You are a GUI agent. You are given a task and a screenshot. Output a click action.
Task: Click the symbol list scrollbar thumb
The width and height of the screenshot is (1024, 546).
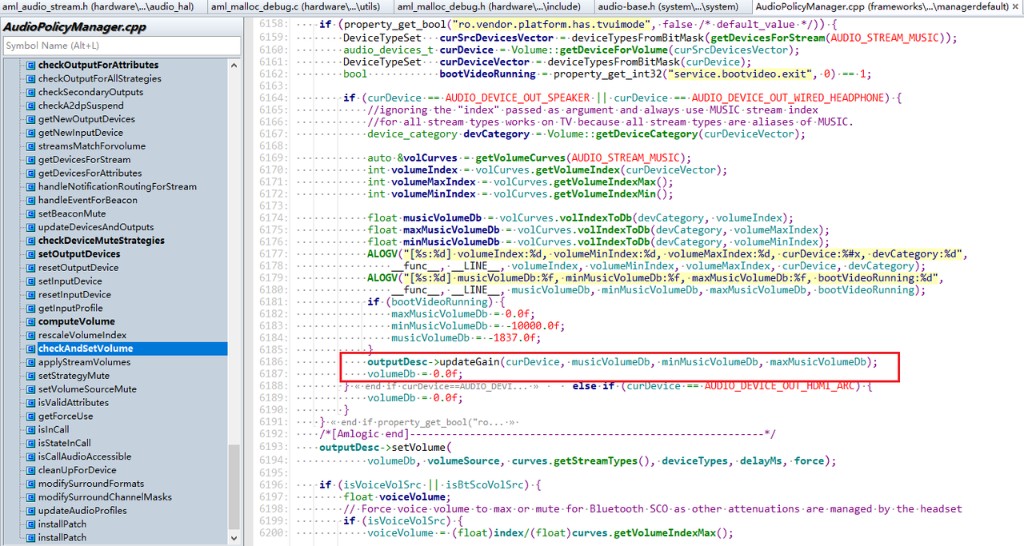[234, 487]
